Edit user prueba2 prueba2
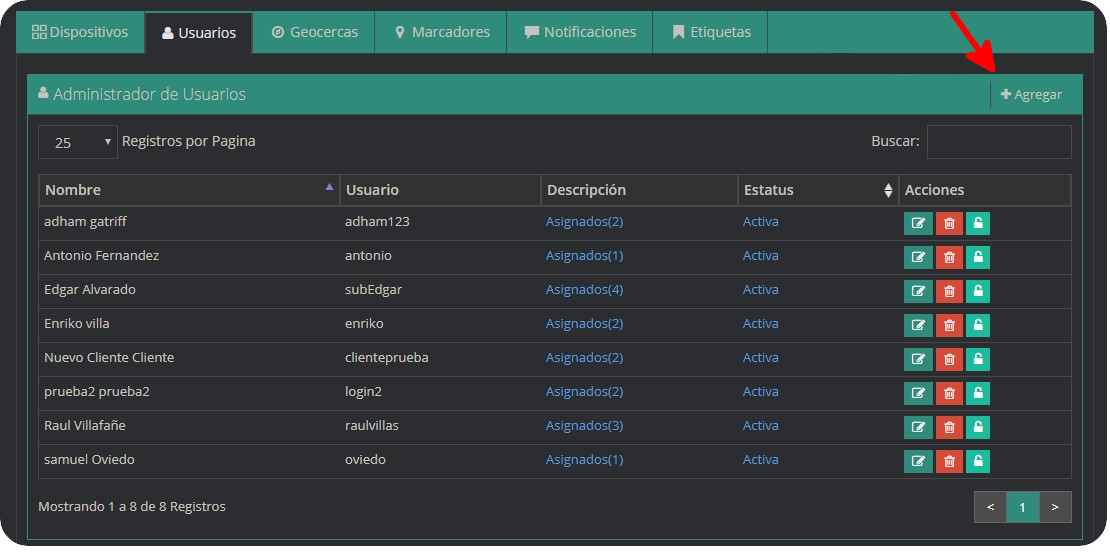 (x=918, y=393)
